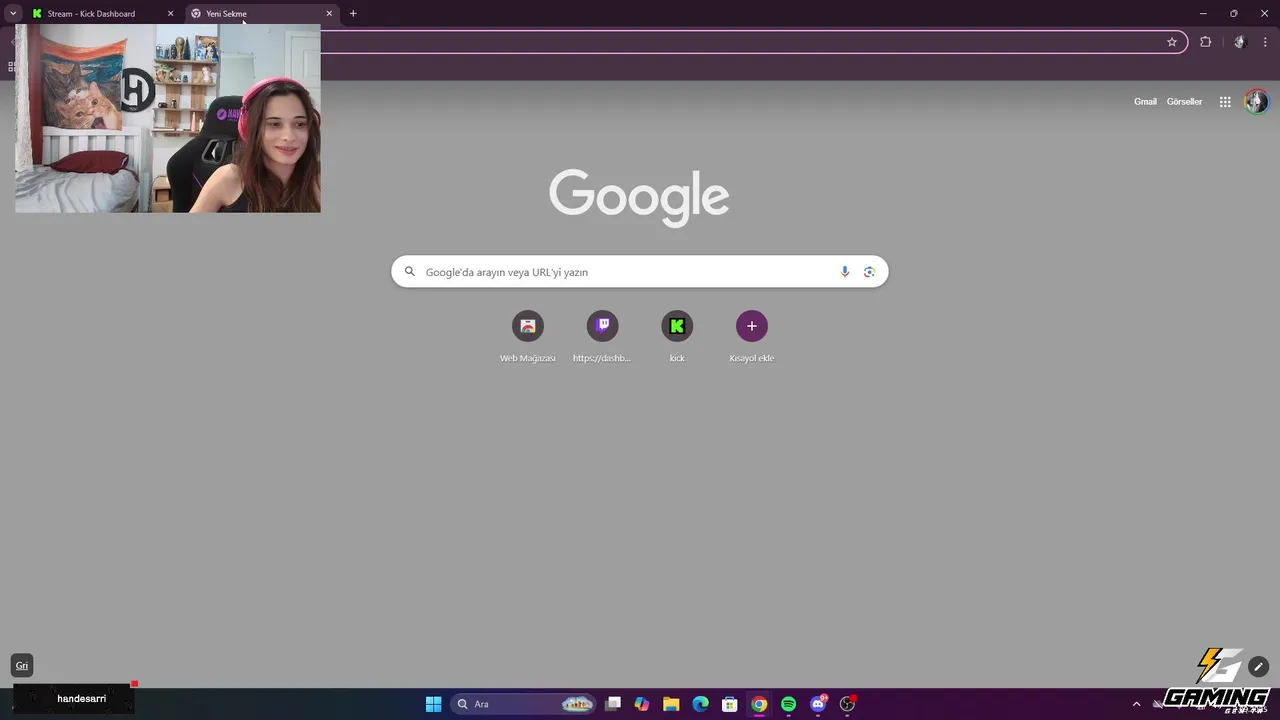Select the Yeni Sekme tab

tap(260, 14)
